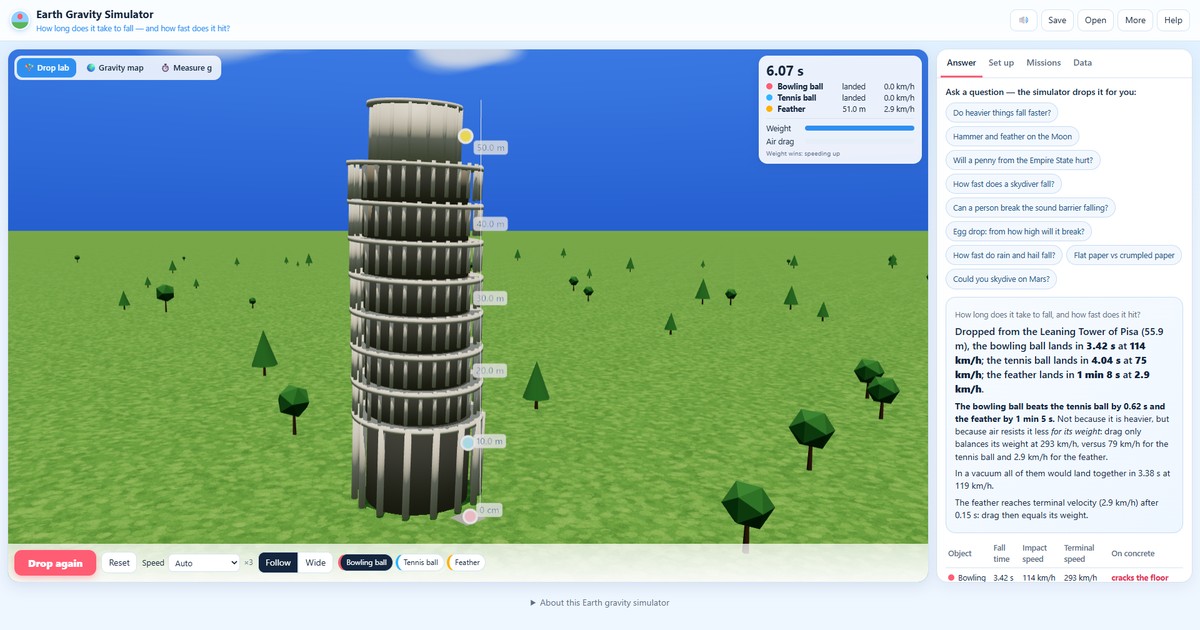Switch to Drop lab mode
The width and height of the screenshot is (1200, 630).
pyautogui.click(x=47, y=68)
